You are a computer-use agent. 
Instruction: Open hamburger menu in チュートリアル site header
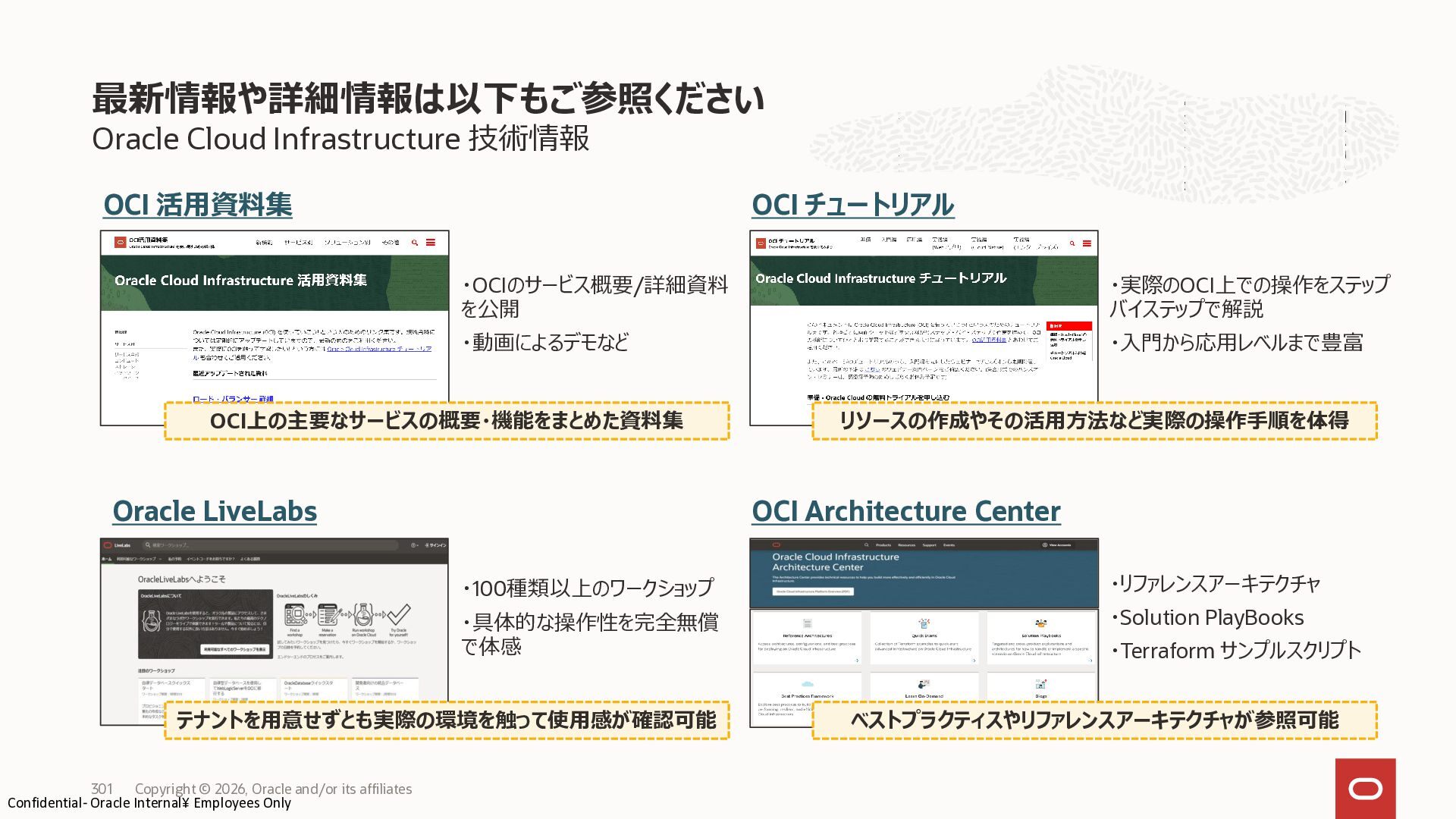pyautogui.click(x=1087, y=243)
